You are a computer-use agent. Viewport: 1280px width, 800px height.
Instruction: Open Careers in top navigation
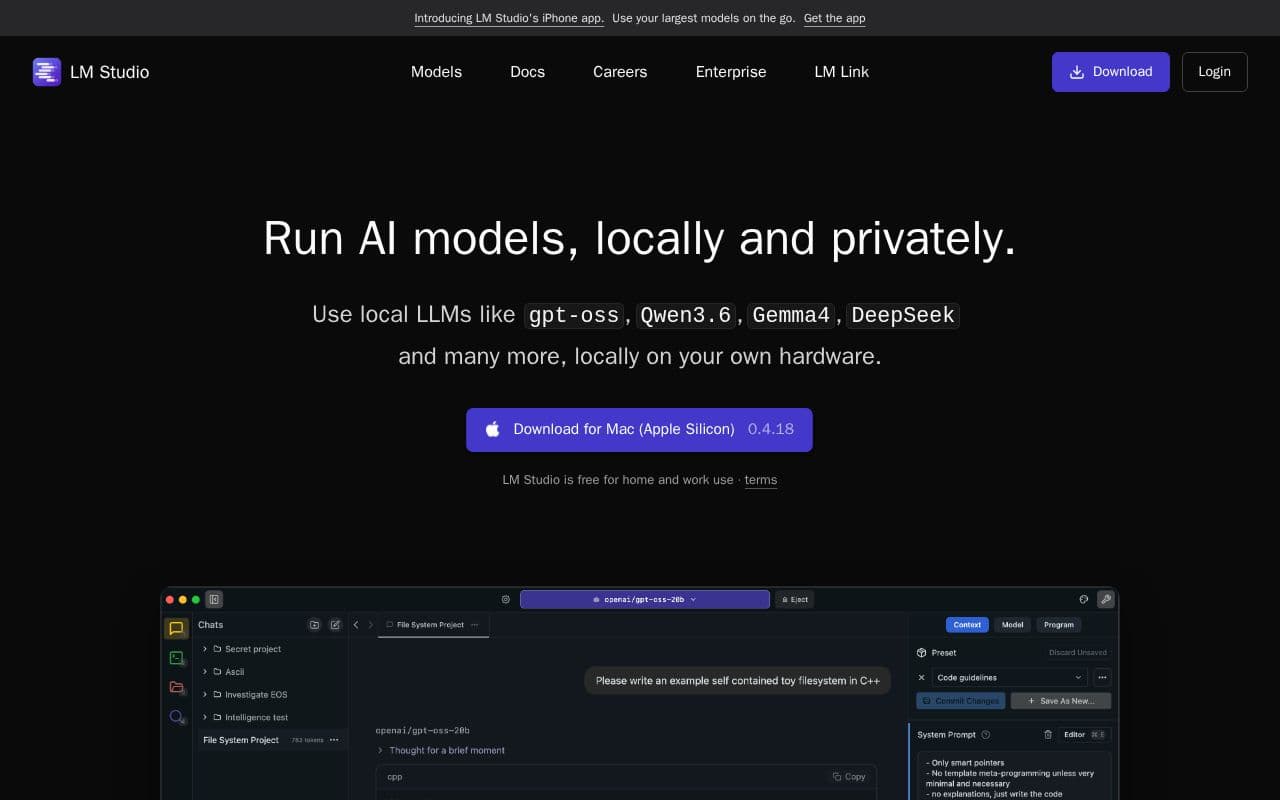click(620, 72)
